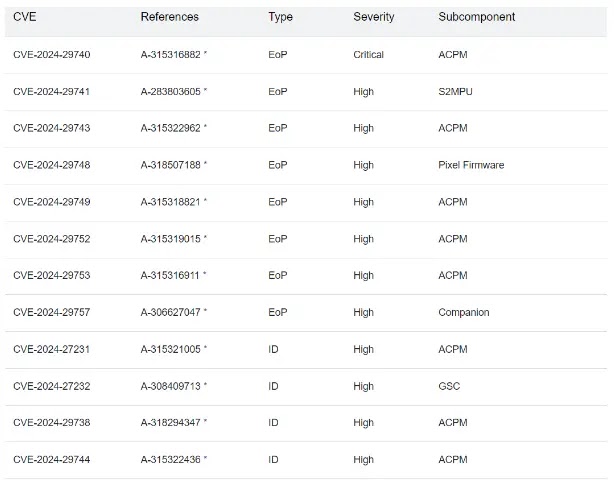Click the Subcomponent column header
The height and width of the screenshot is (484, 614).
tap(477, 17)
